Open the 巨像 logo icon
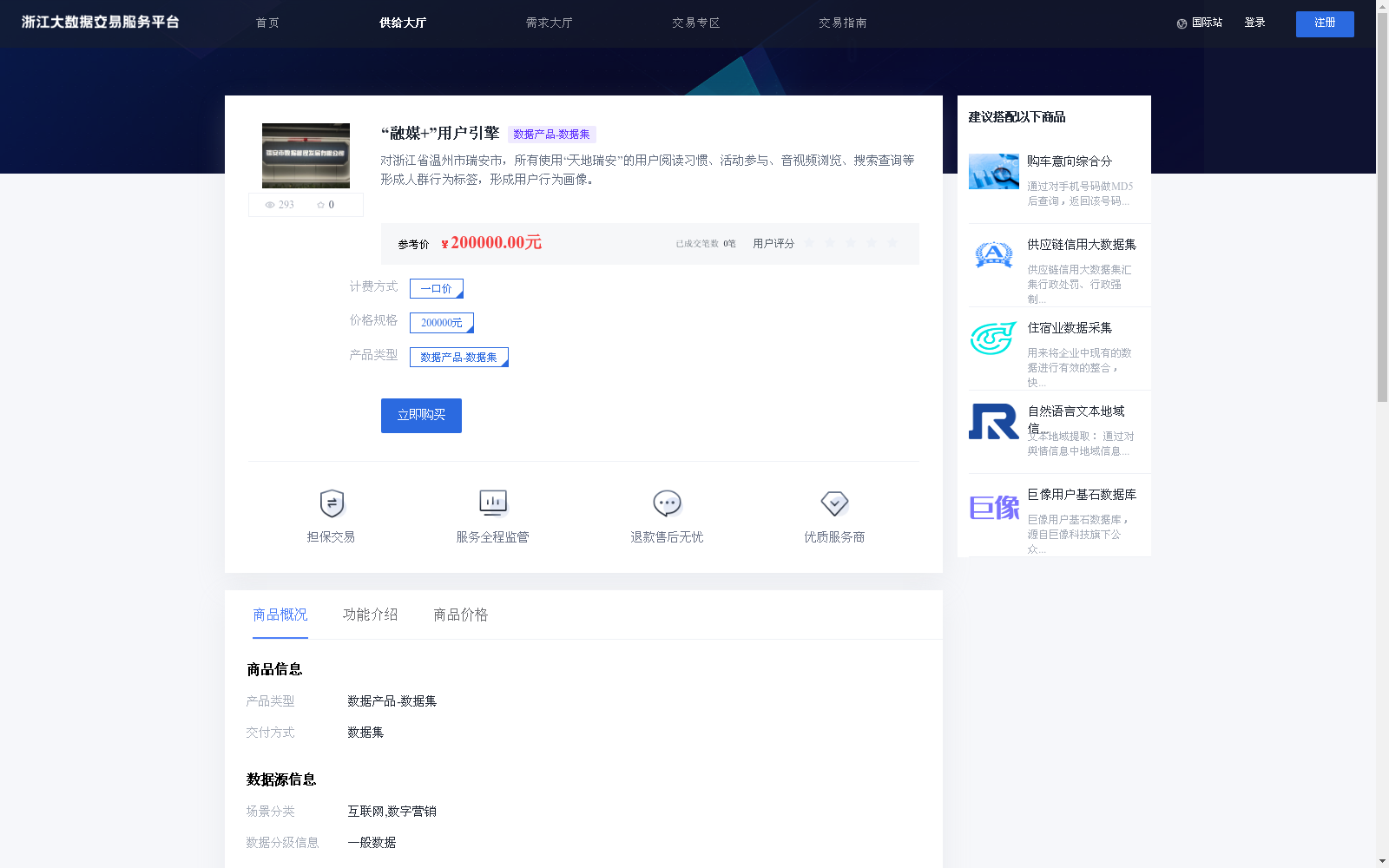Viewport: 1389px width, 868px height. point(994,507)
